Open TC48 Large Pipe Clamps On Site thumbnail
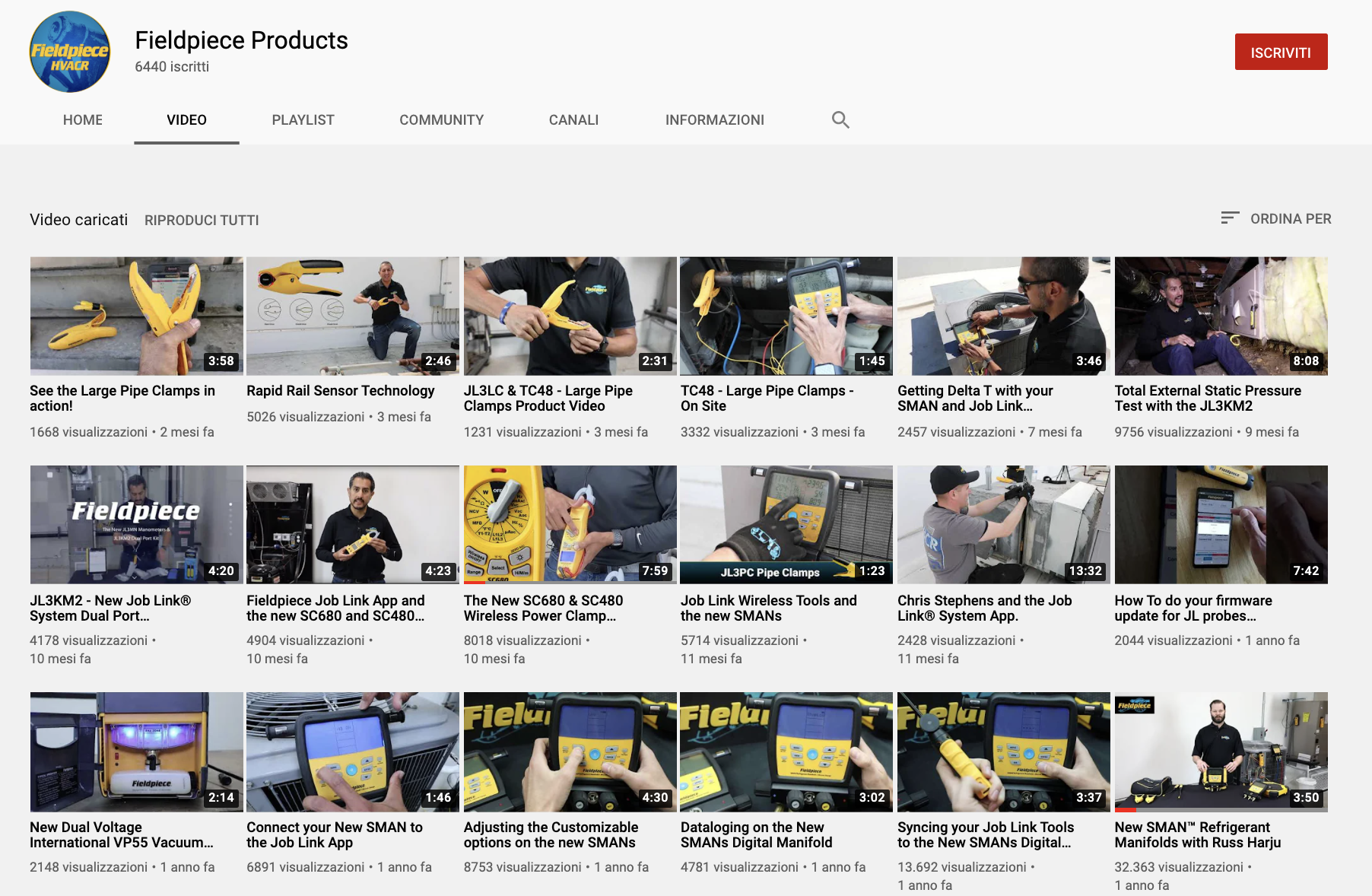Screen dimensions: 1372x896 (x=786, y=316)
